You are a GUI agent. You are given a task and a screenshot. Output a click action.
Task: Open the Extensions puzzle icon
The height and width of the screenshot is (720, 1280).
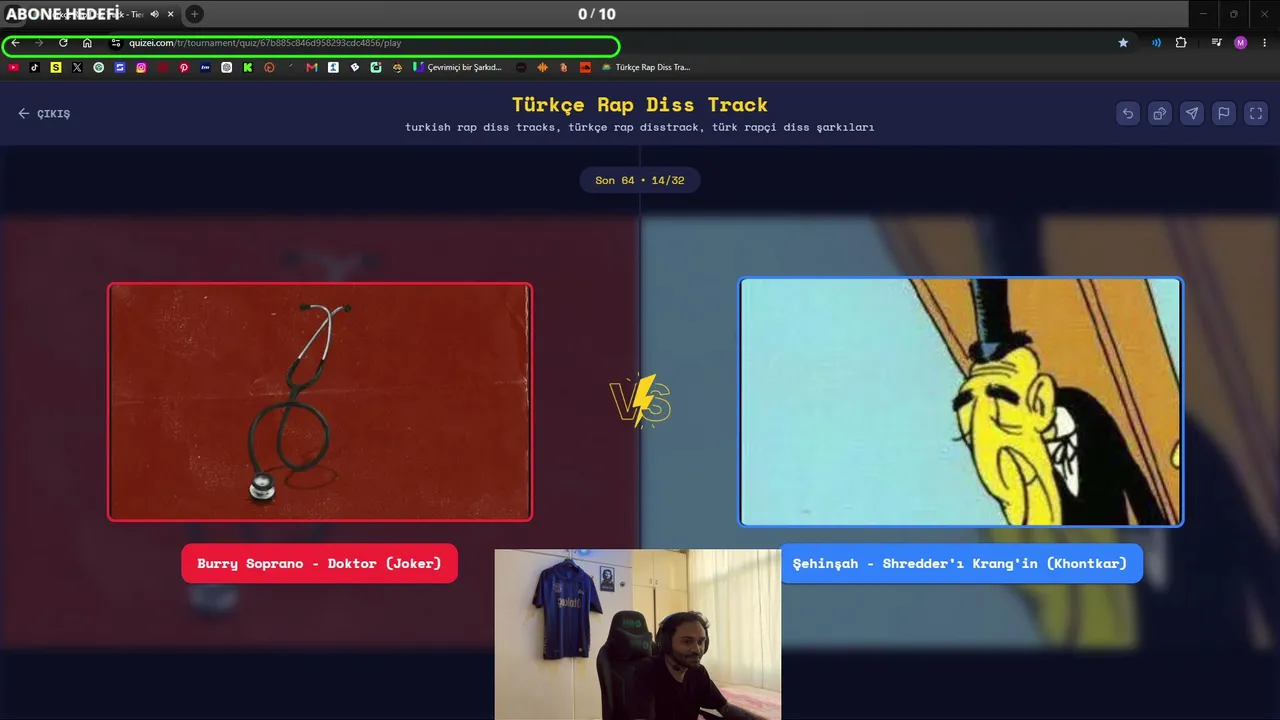pyautogui.click(x=1181, y=43)
